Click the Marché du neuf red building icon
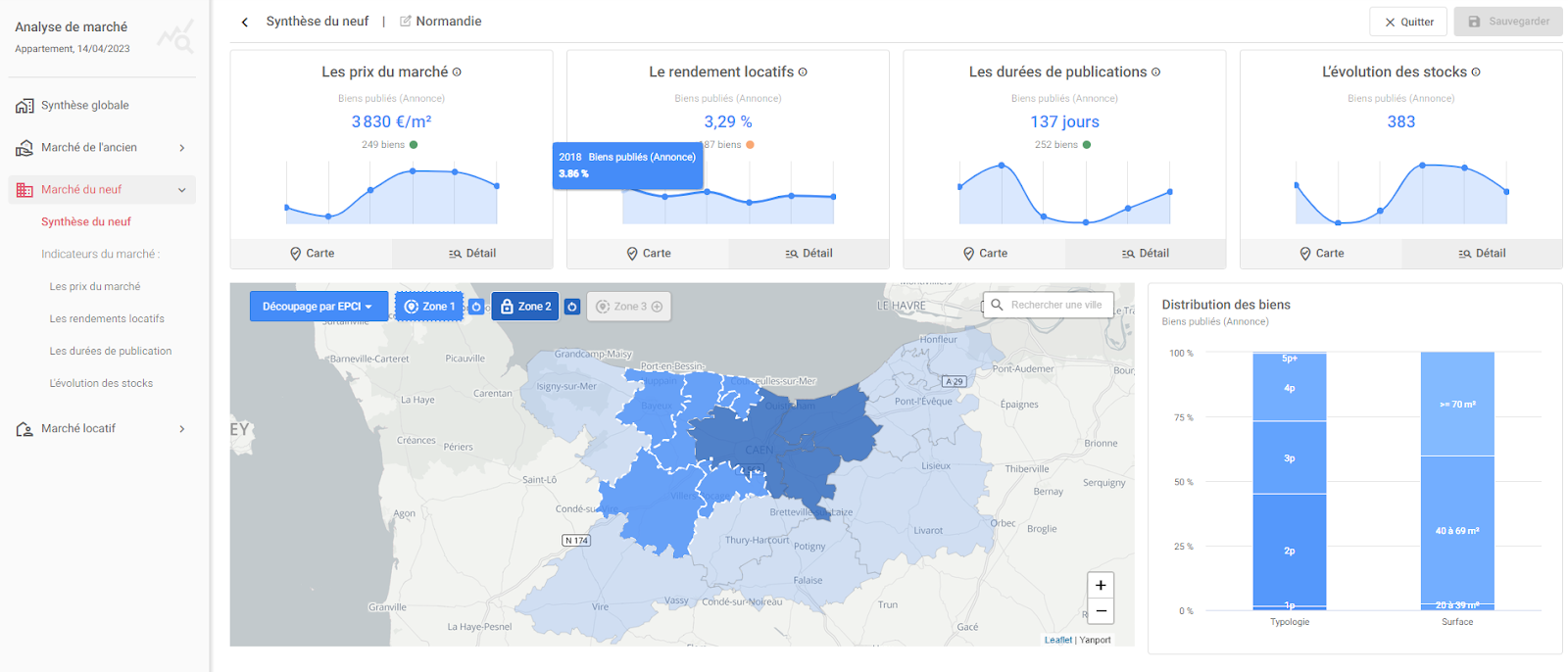This screenshot has height=672, width=1568. tap(24, 190)
